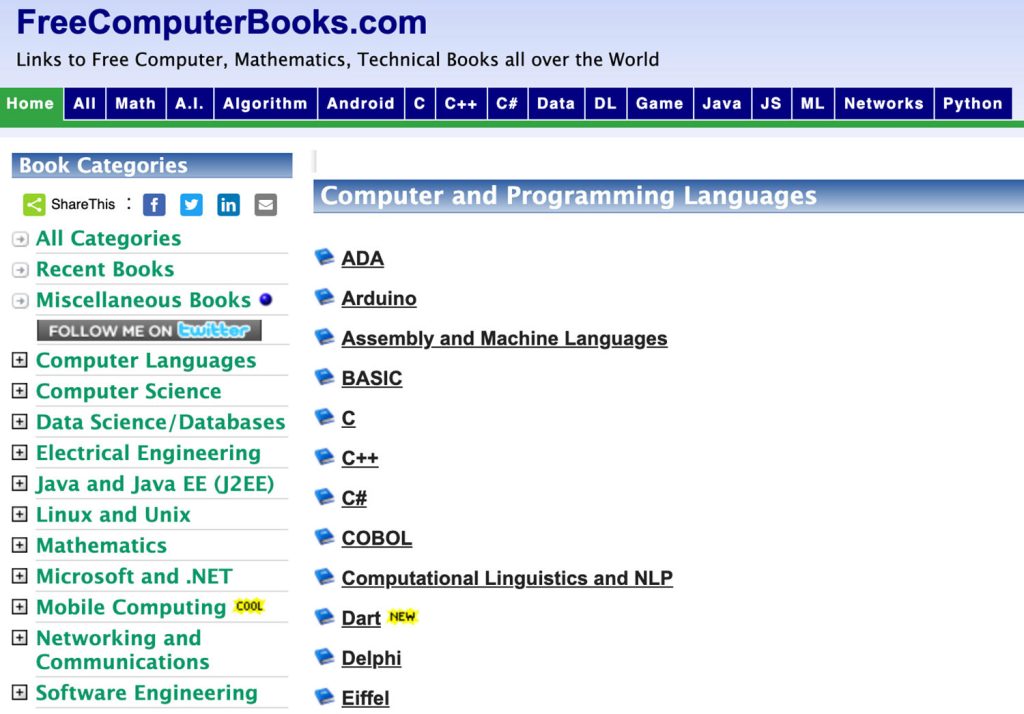Click the book icon beside Delphi
Screen dimensions: 1024x714
[x=325, y=657]
